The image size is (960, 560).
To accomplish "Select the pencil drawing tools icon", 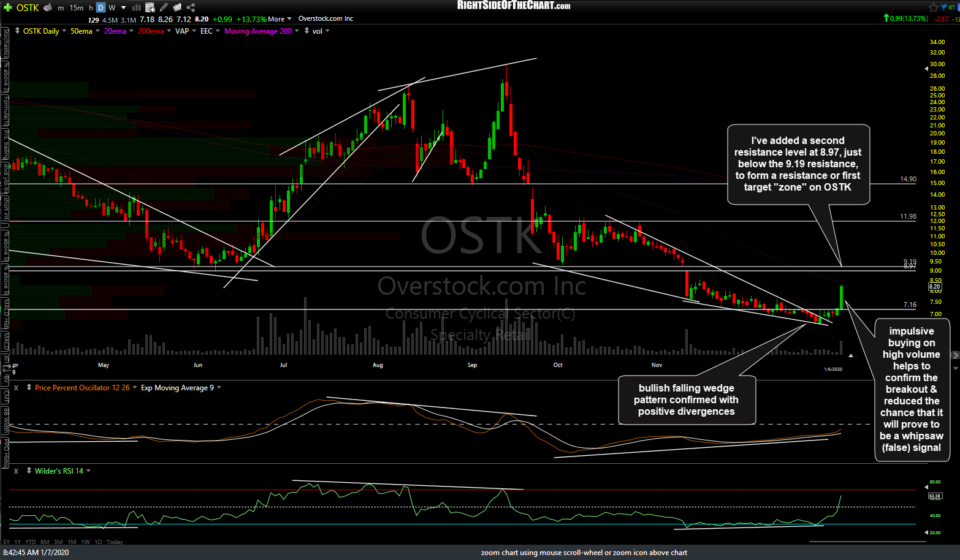I will (163, 7).
